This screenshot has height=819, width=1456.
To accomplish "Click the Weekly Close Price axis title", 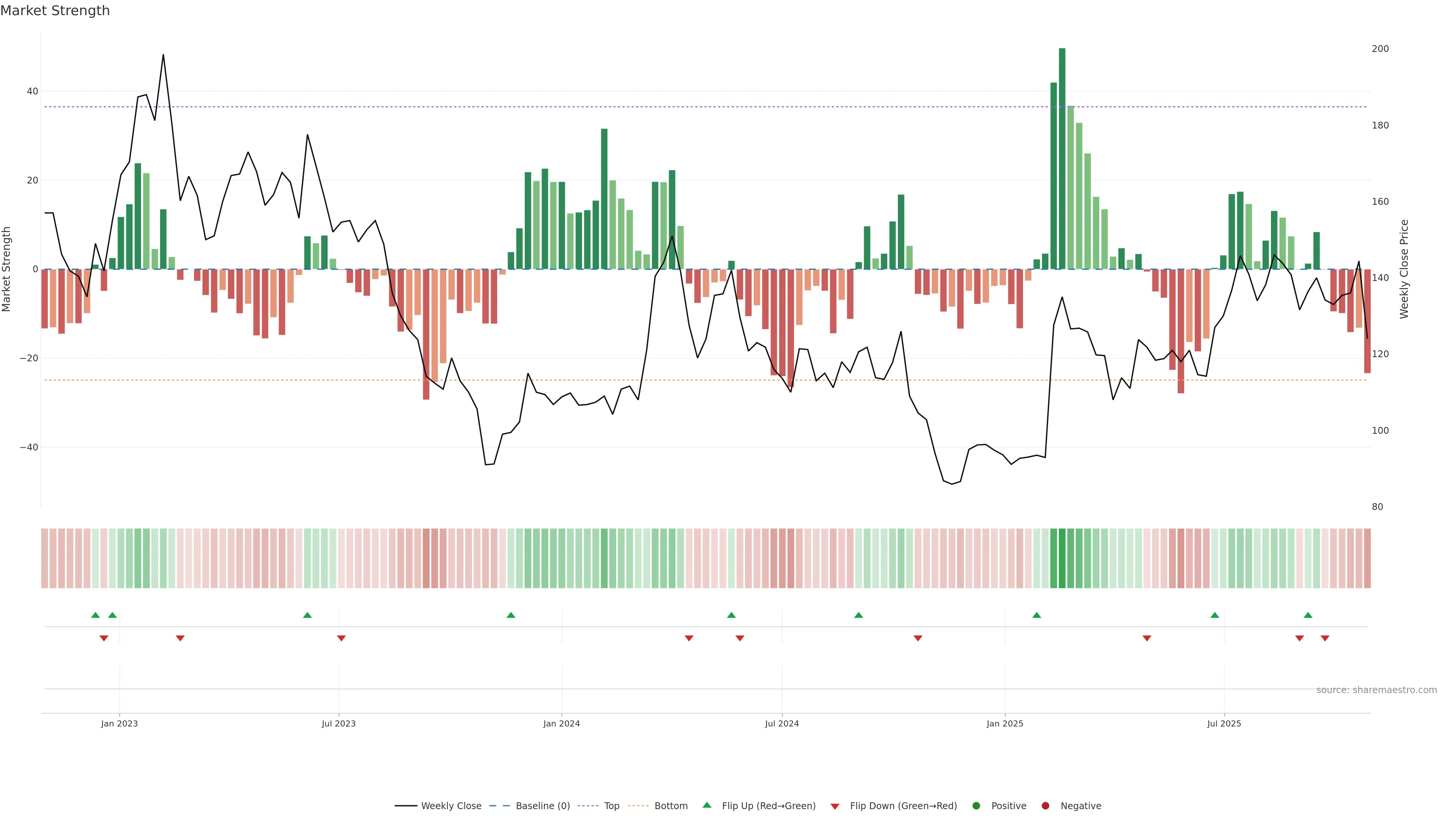I will [x=1404, y=269].
